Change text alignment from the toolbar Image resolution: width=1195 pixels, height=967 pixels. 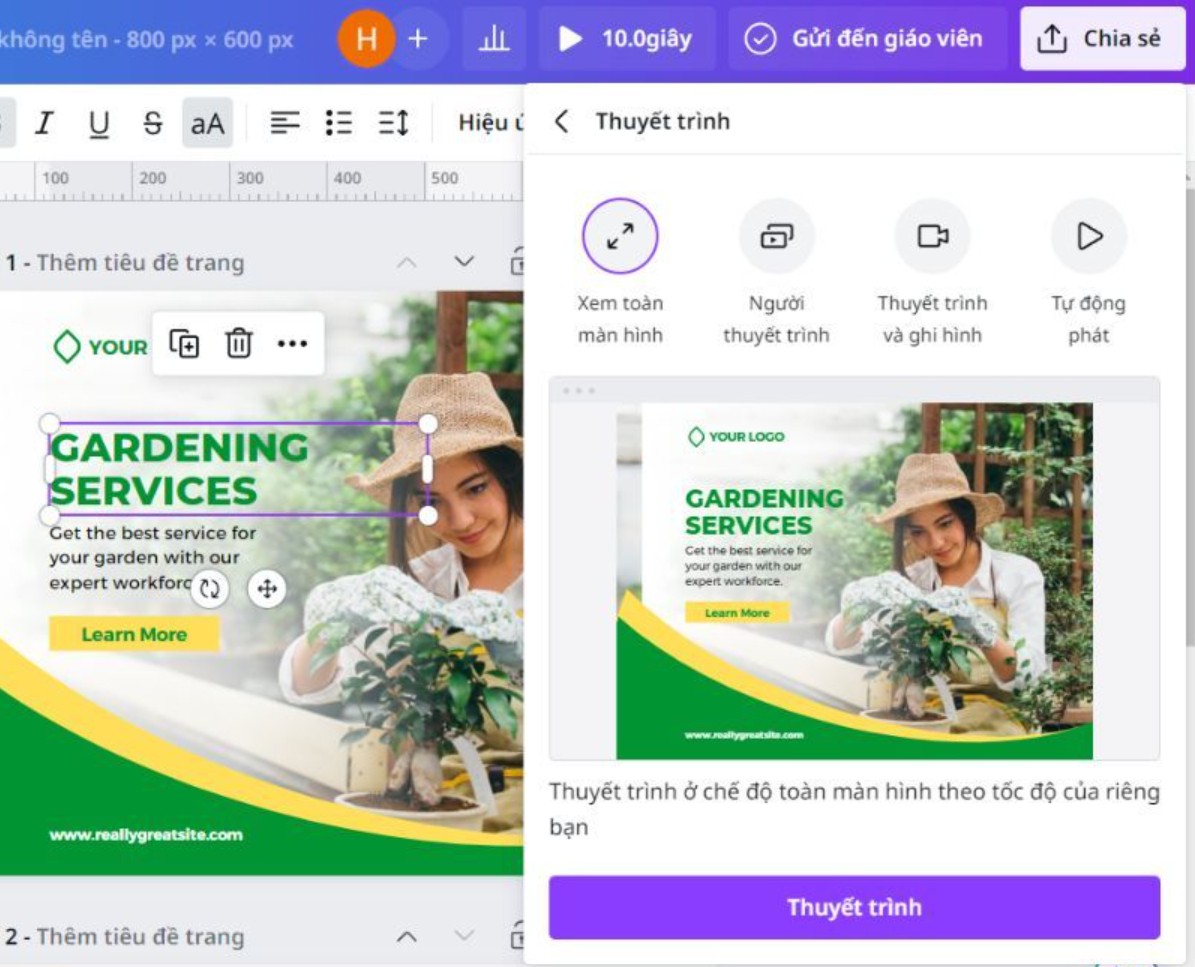click(285, 122)
